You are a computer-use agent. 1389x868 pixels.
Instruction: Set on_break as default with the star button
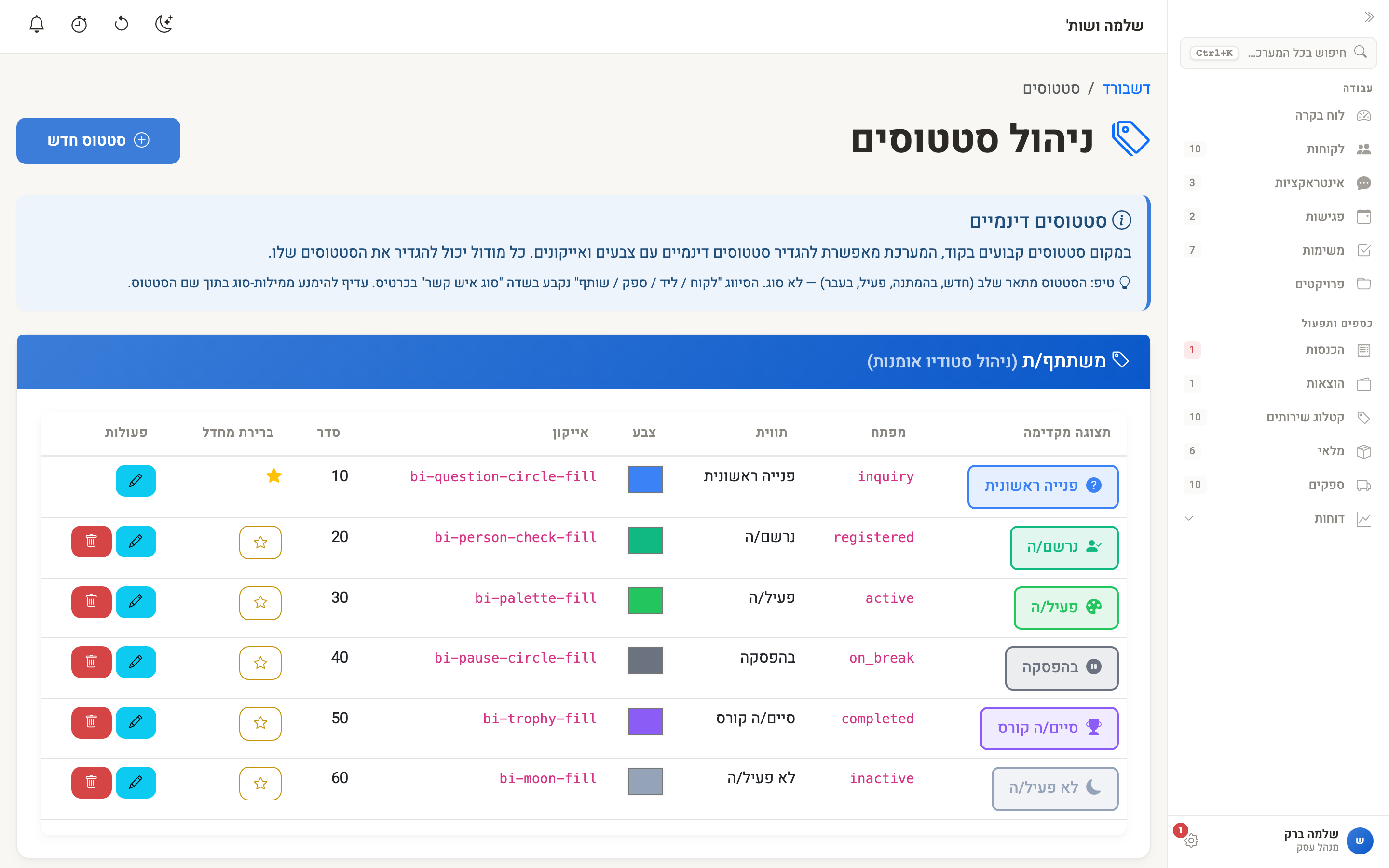pyautogui.click(x=260, y=663)
